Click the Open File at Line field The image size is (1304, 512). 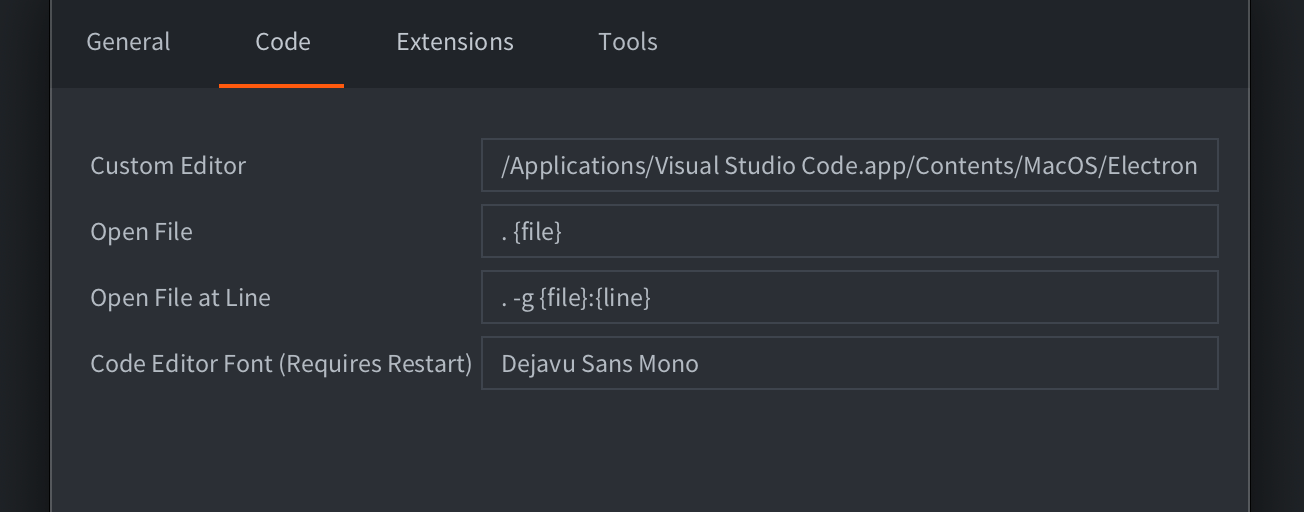[849, 297]
